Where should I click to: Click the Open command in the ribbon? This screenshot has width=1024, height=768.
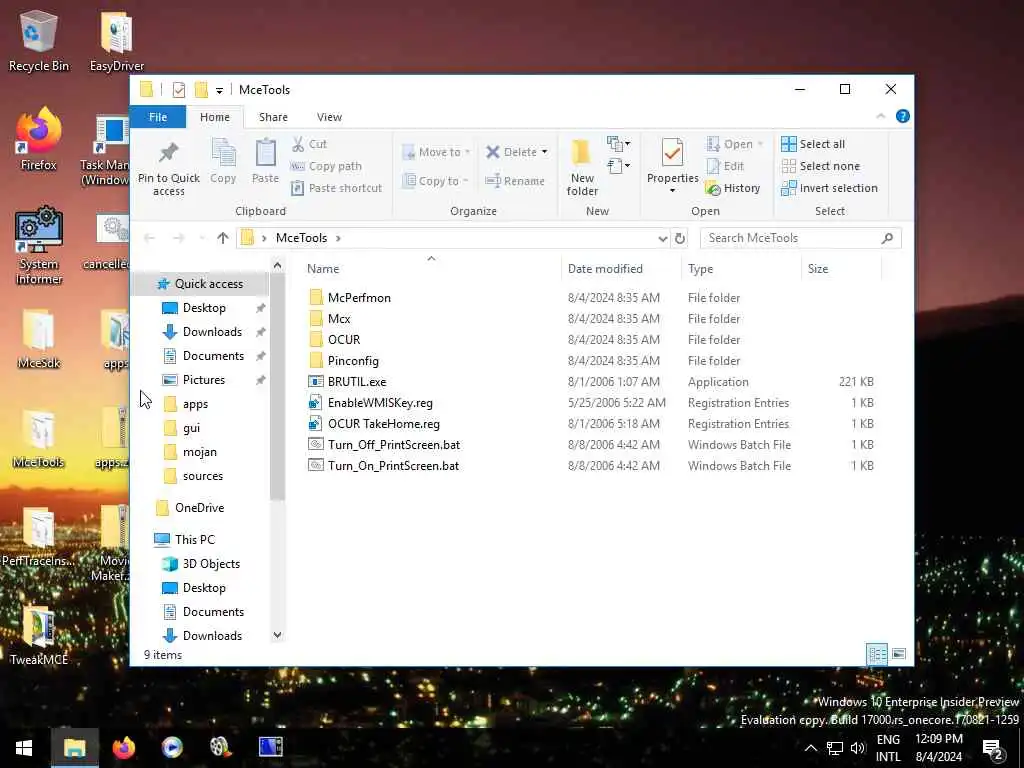click(x=734, y=144)
